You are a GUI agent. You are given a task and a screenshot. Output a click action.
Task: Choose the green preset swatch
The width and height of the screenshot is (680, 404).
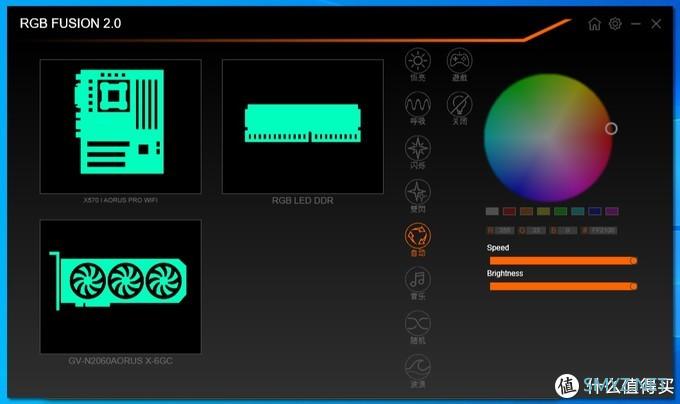(x=561, y=212)
